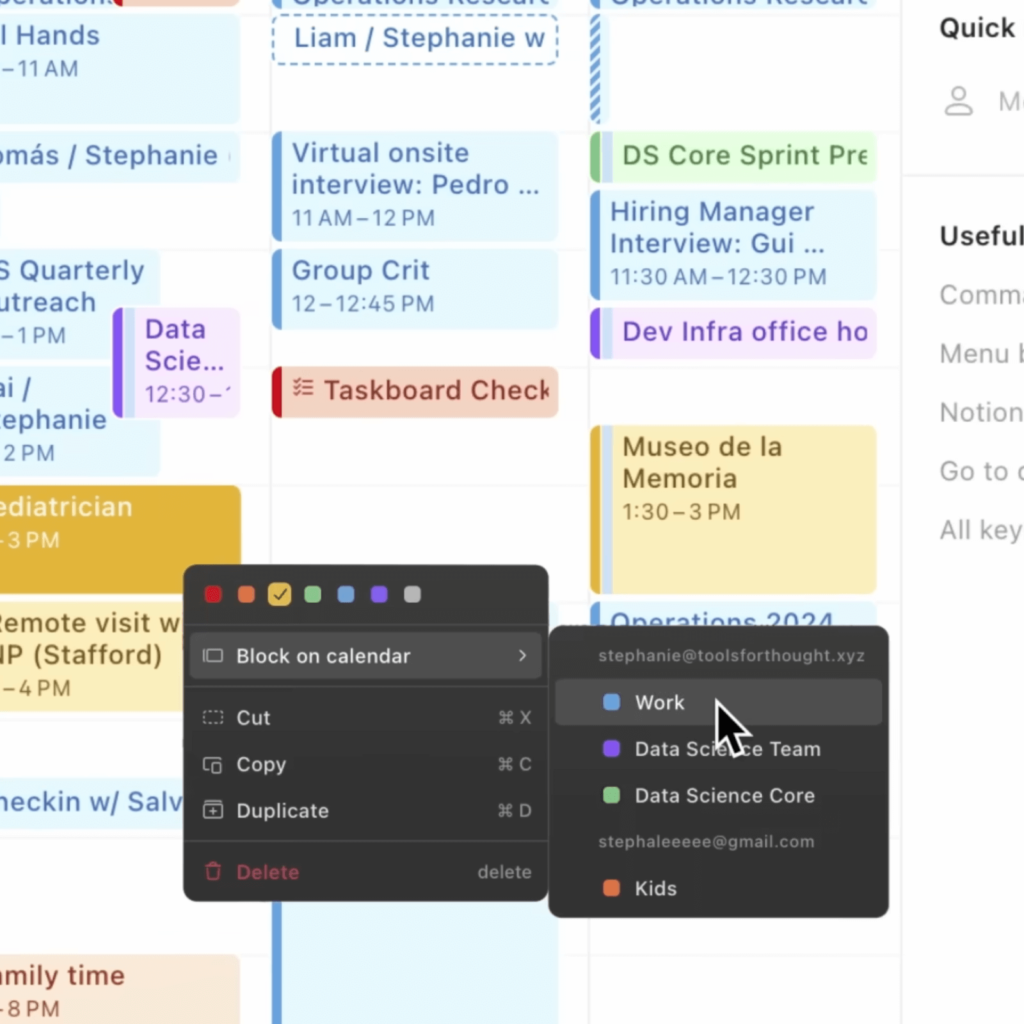The width and height of the screenshot is (1024, 1024).
Task: Select the Kids calendar
Action: [718, 888]
